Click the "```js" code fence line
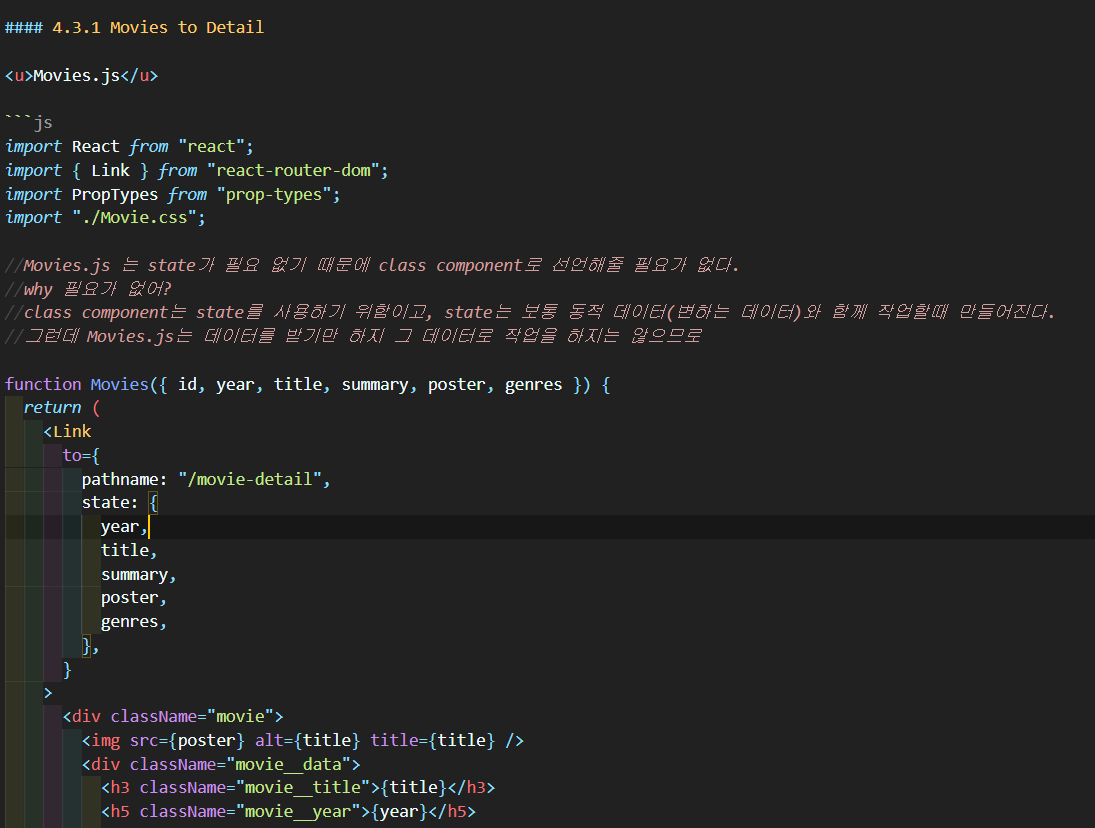Viewport: 1095px width, 828px height. click(x=29, y=123)
